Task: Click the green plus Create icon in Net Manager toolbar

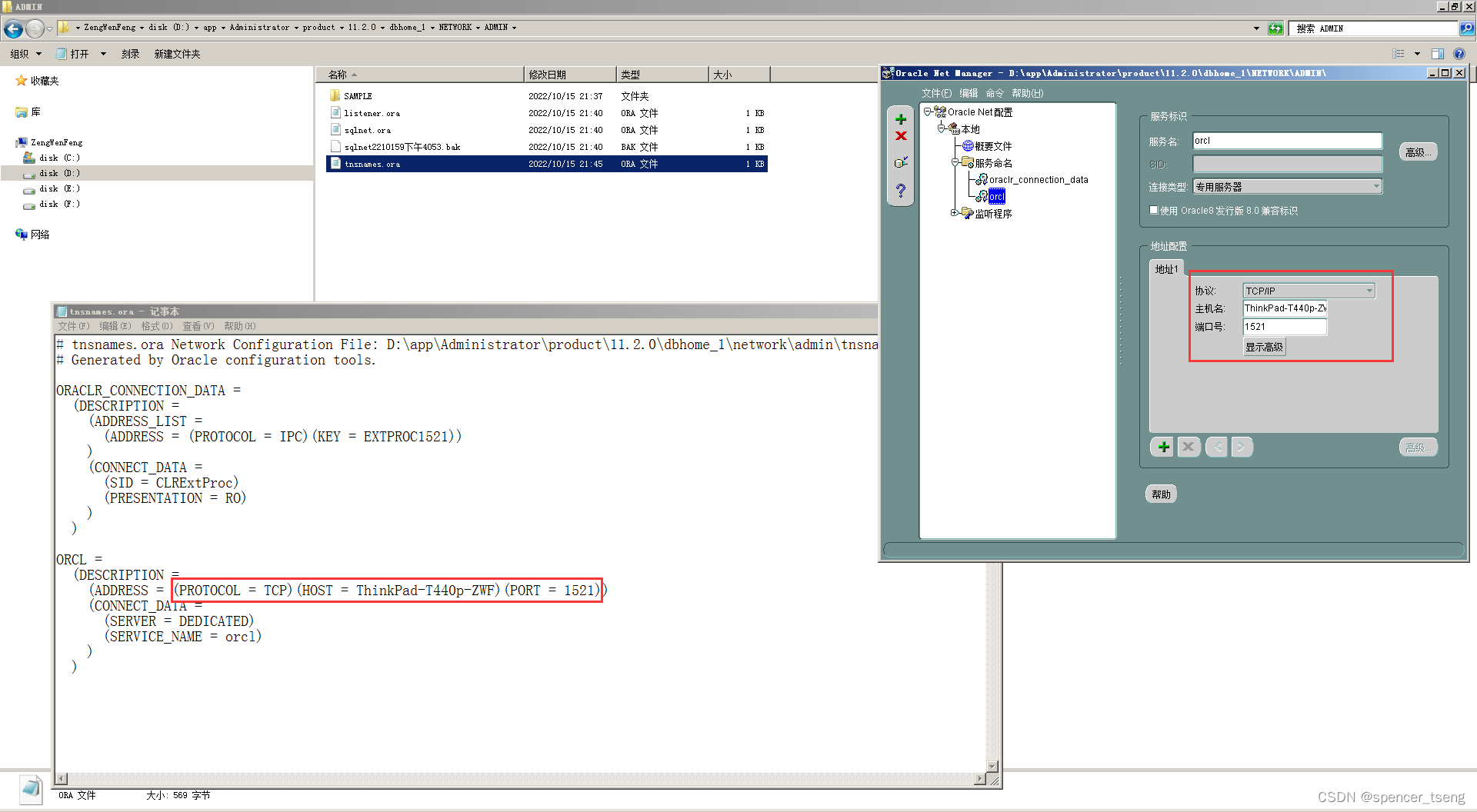Action: 901,119
